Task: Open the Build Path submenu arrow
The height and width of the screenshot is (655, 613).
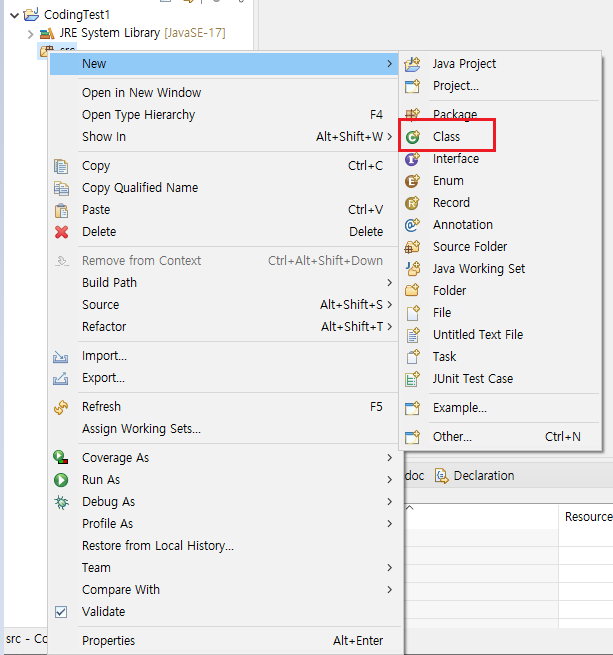Action: pos(389,283)
